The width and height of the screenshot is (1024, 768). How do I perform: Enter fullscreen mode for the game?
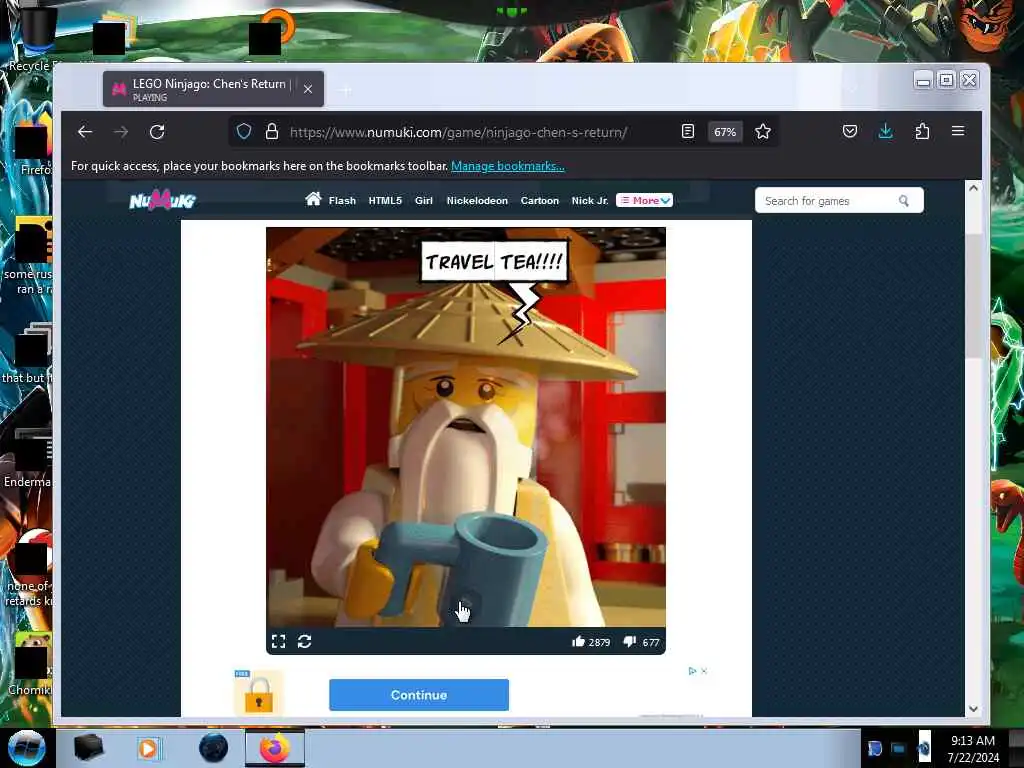pyautogui.click(x=279, y=641)
